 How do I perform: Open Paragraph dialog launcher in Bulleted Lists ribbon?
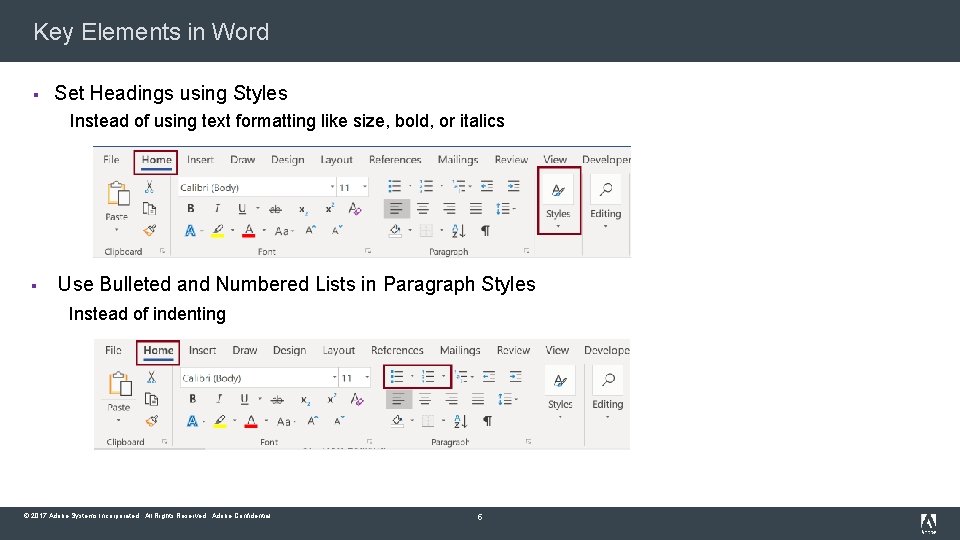[528, 441]
